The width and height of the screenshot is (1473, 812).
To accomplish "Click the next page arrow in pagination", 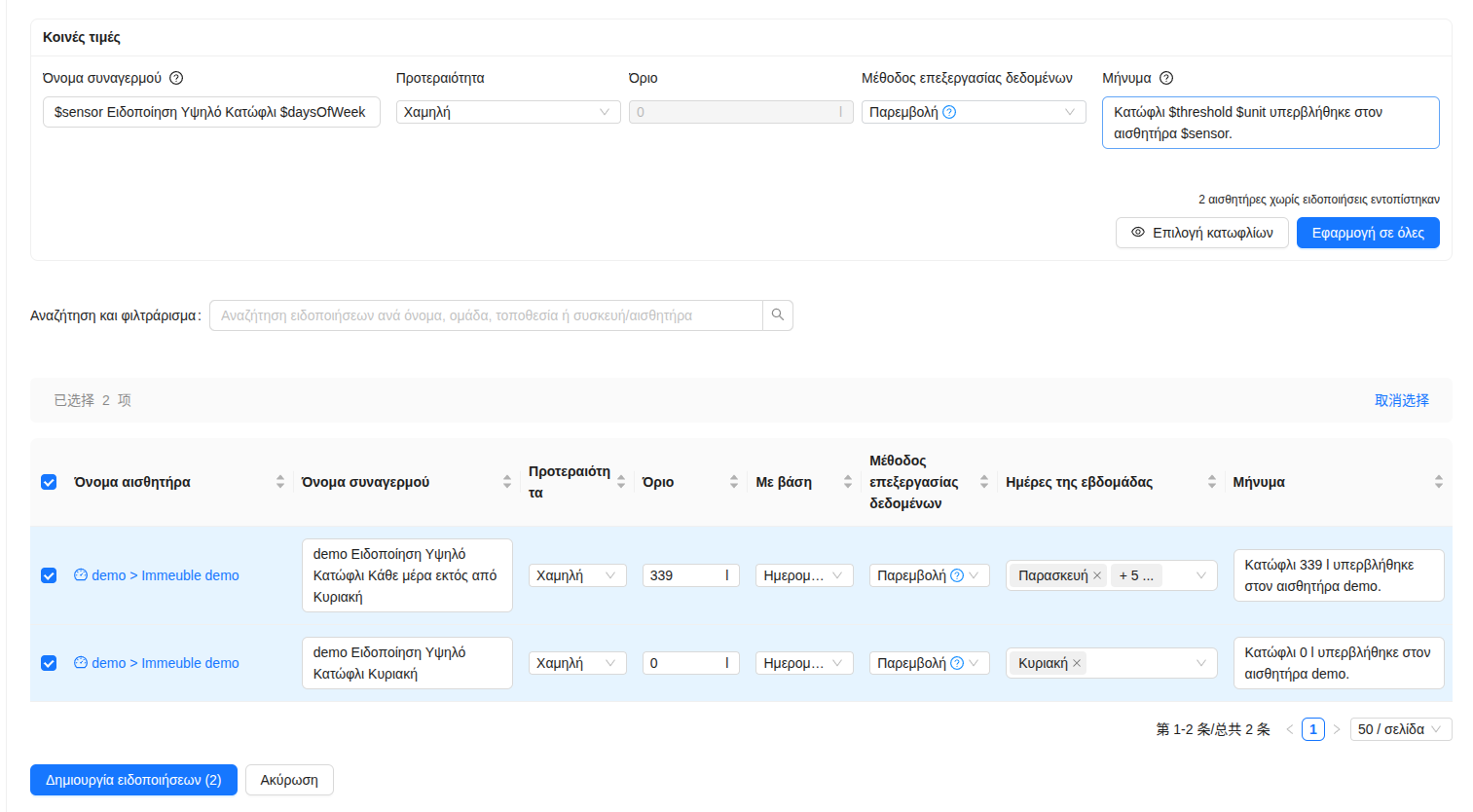I will point(1337,729).
